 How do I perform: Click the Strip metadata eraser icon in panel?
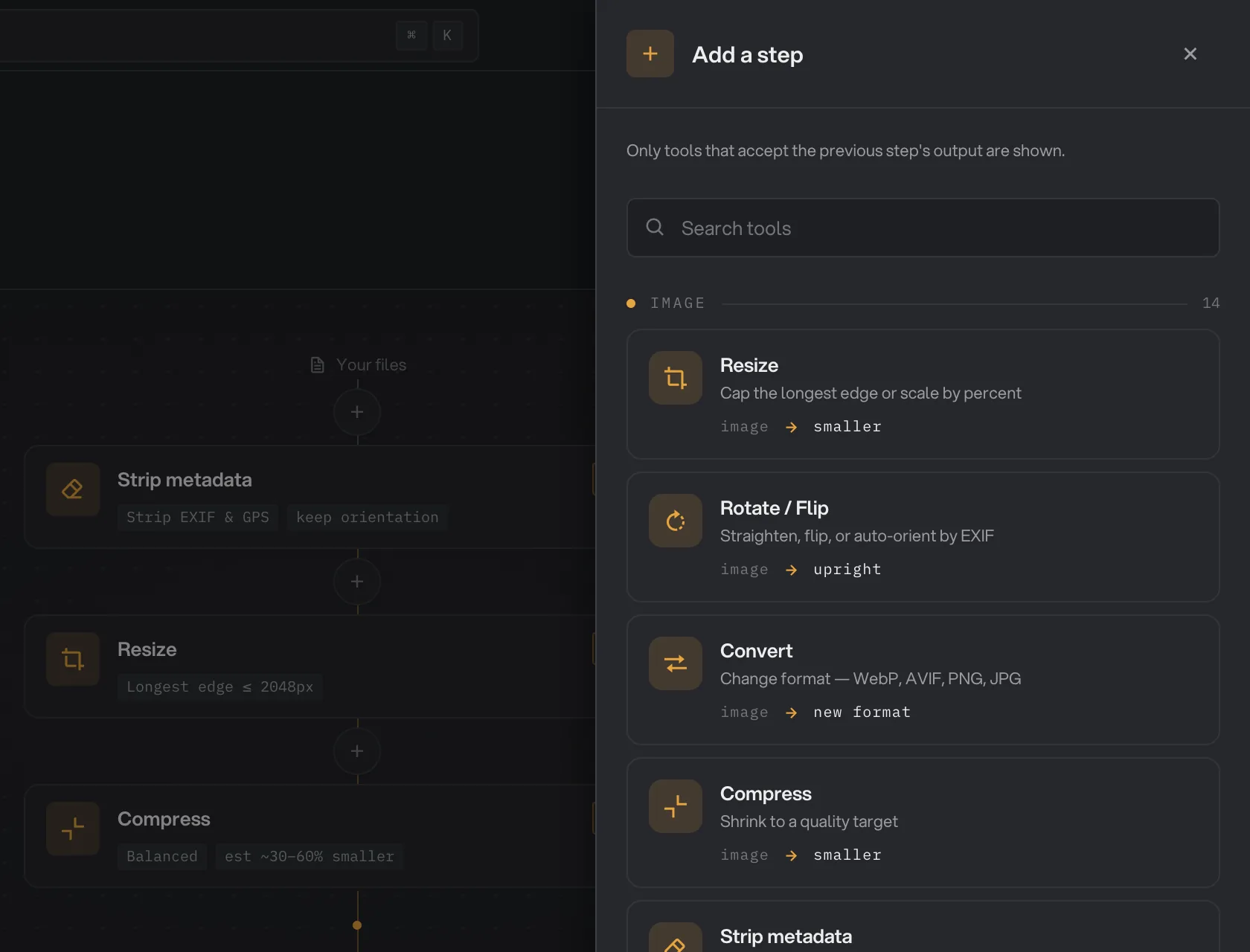pyautogui.click(x=675, y=939)
